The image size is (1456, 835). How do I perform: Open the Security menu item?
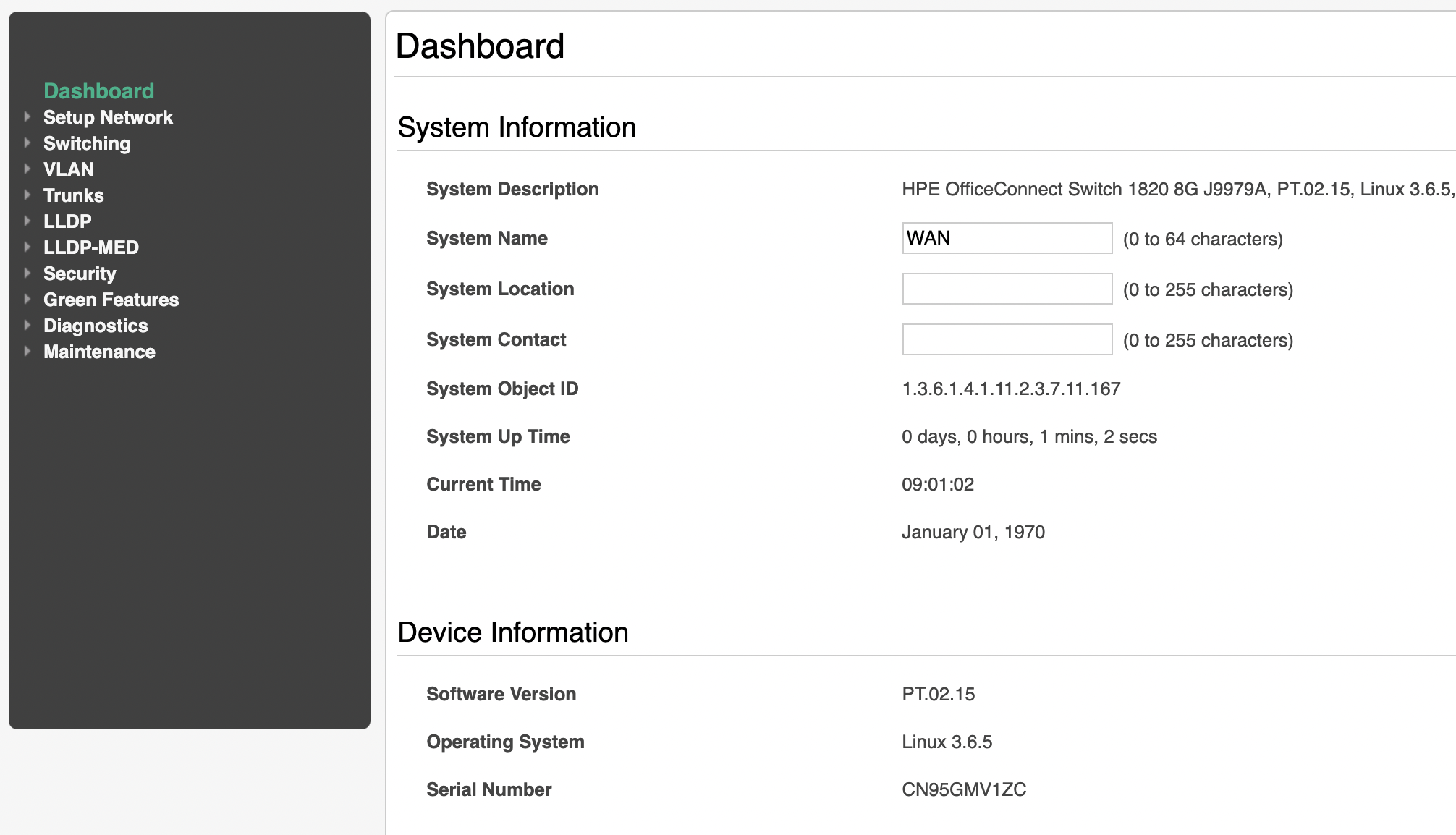click(x=80, y=274)
